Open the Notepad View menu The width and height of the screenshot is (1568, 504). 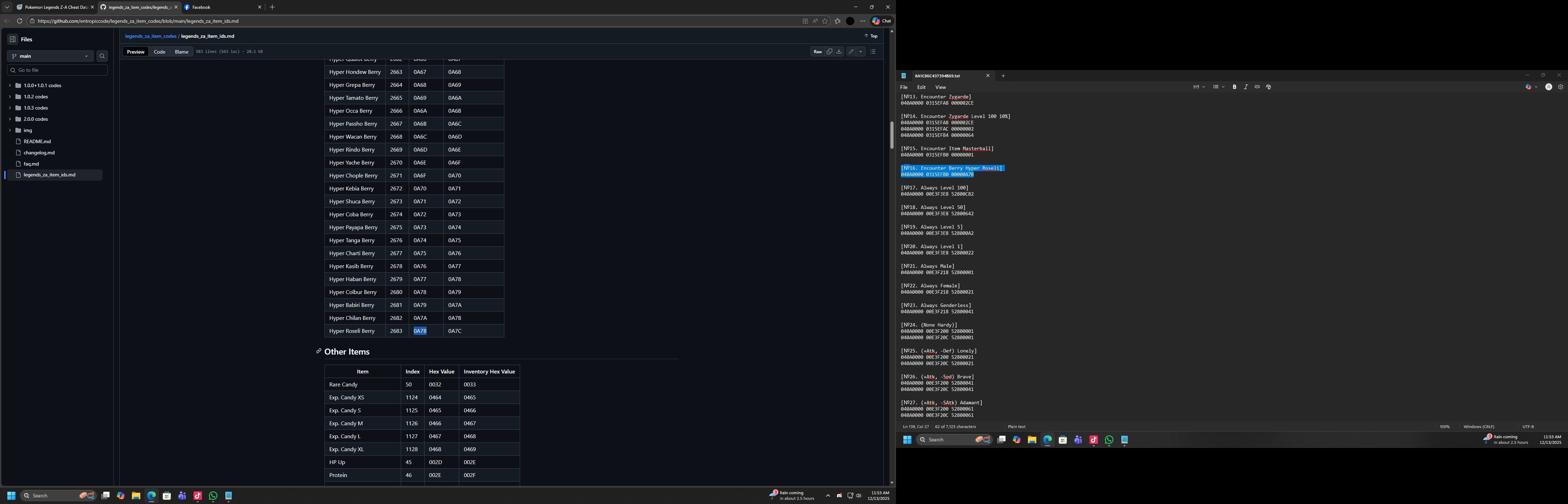click(940, 87)
